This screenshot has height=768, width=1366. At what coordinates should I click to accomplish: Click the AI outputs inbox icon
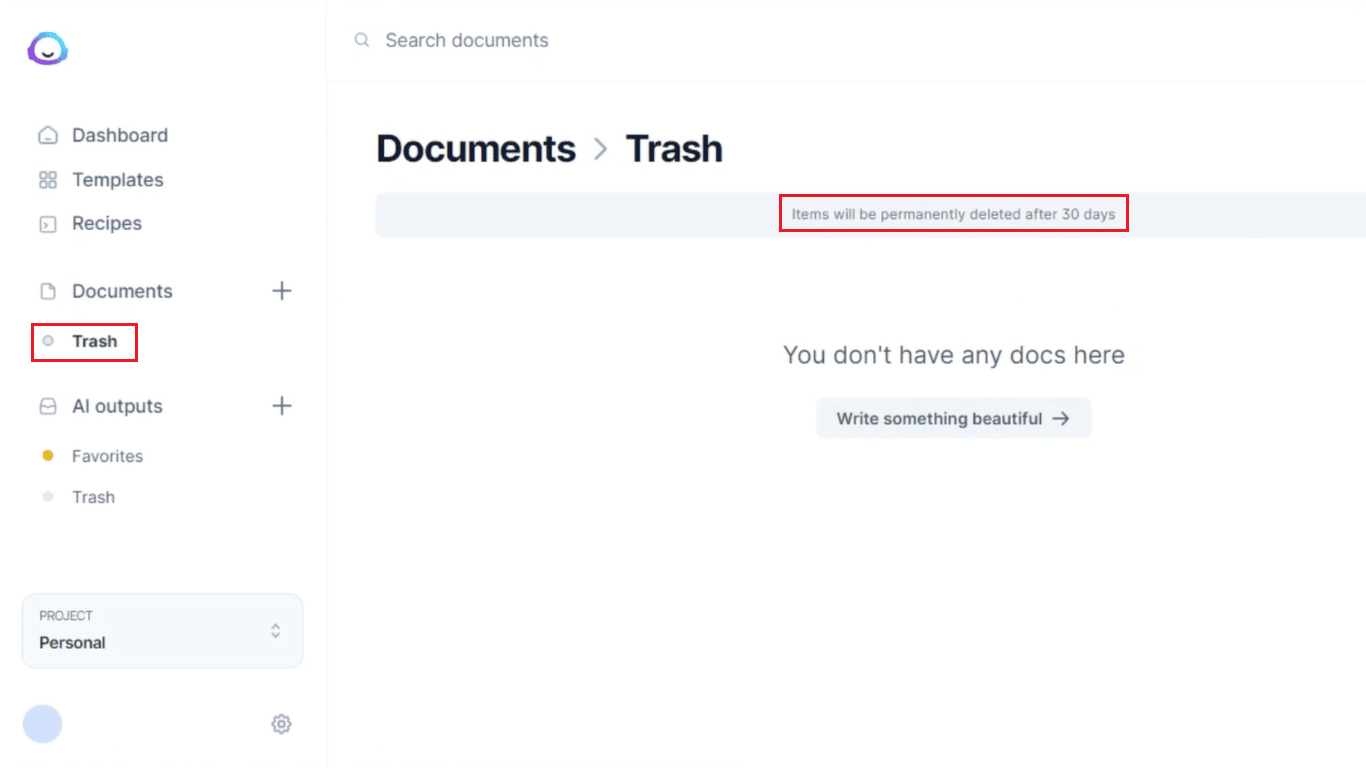[x=47, y=406]
